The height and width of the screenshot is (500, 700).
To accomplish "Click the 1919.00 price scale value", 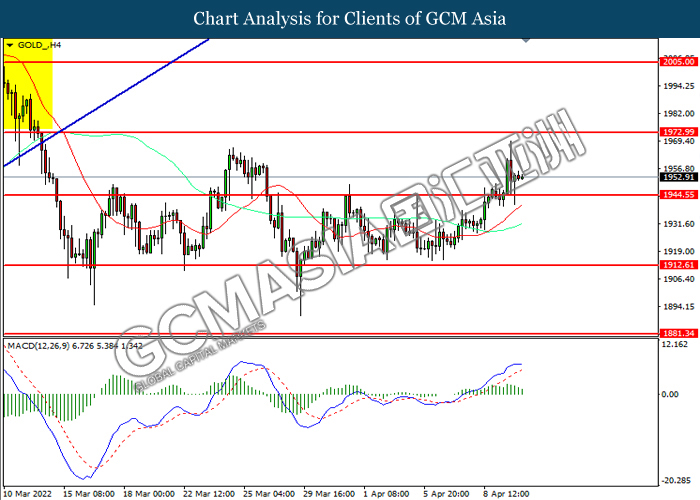I will 679,251.
